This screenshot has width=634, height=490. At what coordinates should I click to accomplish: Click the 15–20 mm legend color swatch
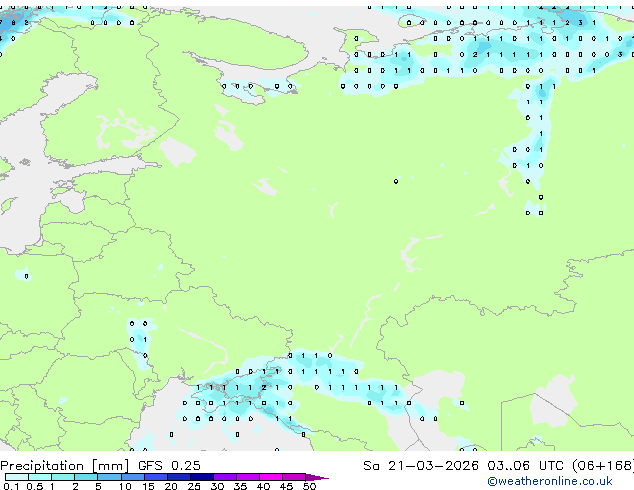156,477
